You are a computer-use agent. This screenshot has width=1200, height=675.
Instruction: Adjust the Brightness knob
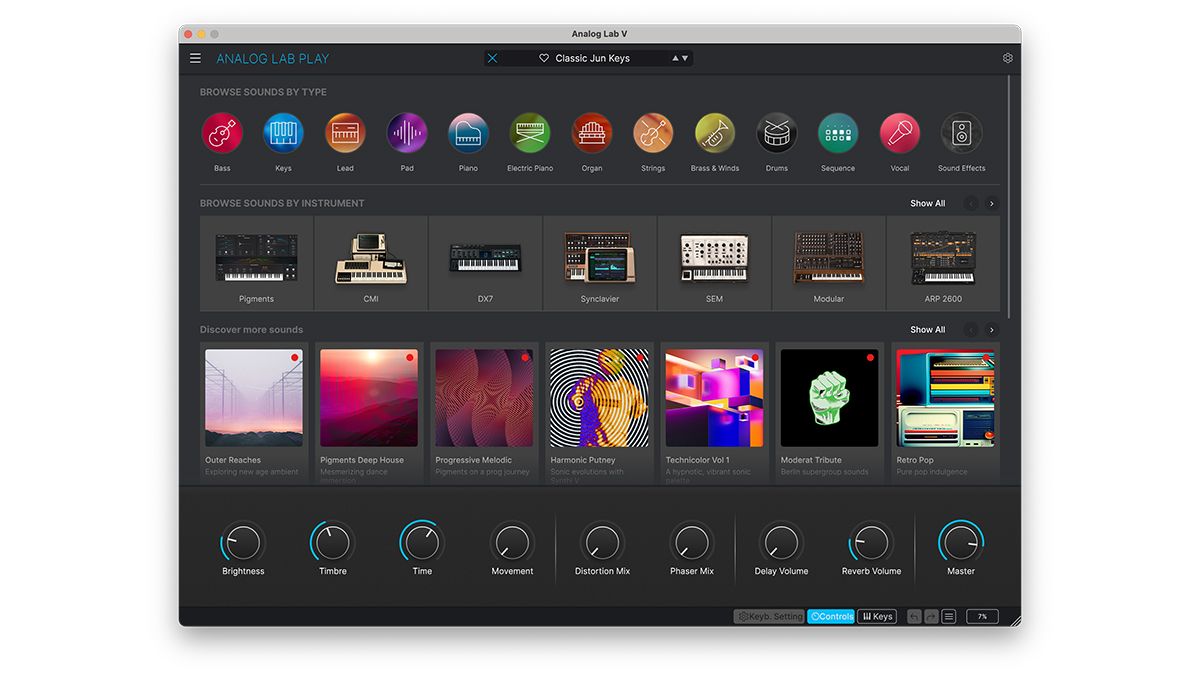click(242, 543)
